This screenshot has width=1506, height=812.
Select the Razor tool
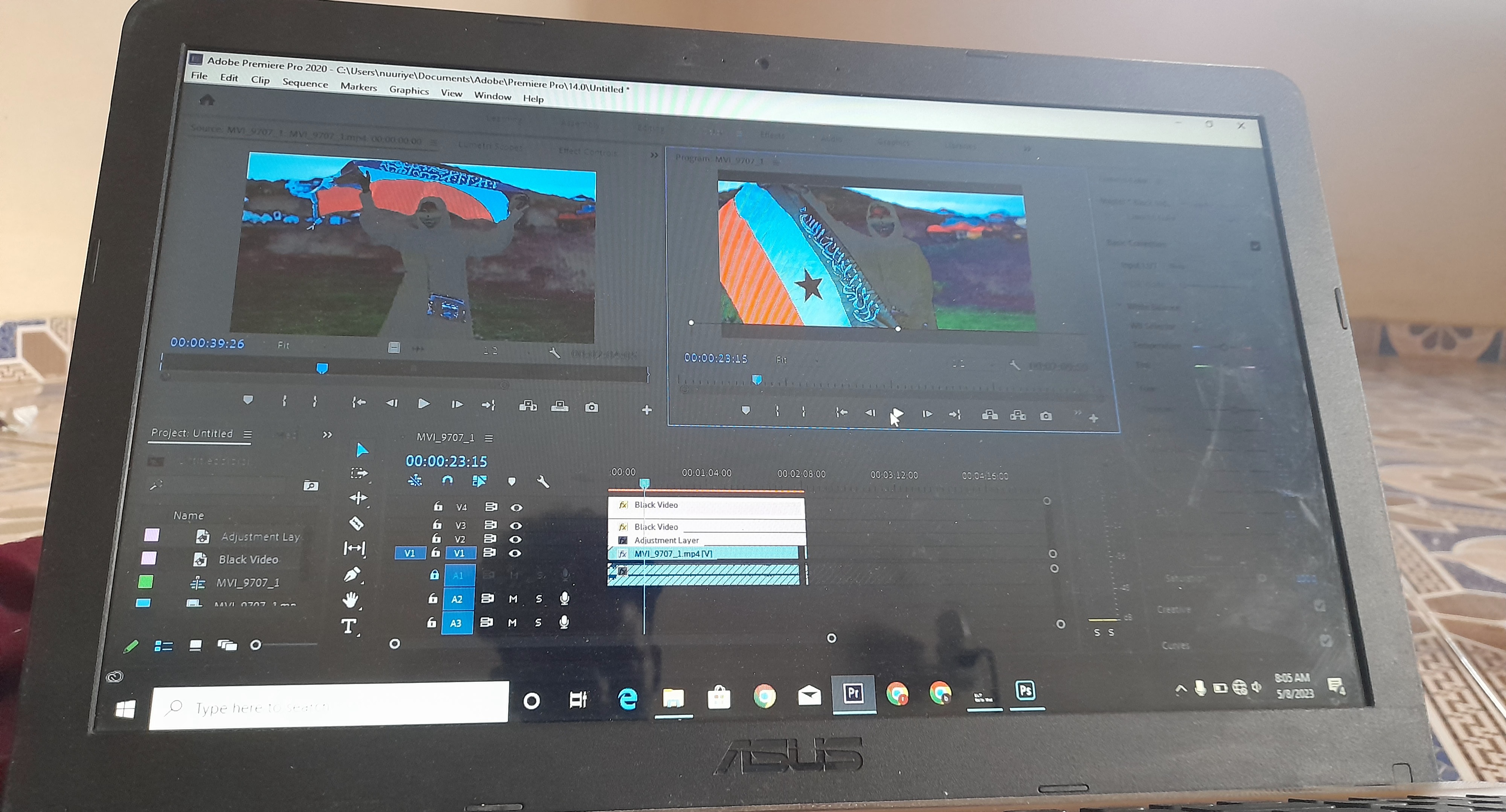pos(356,523)
